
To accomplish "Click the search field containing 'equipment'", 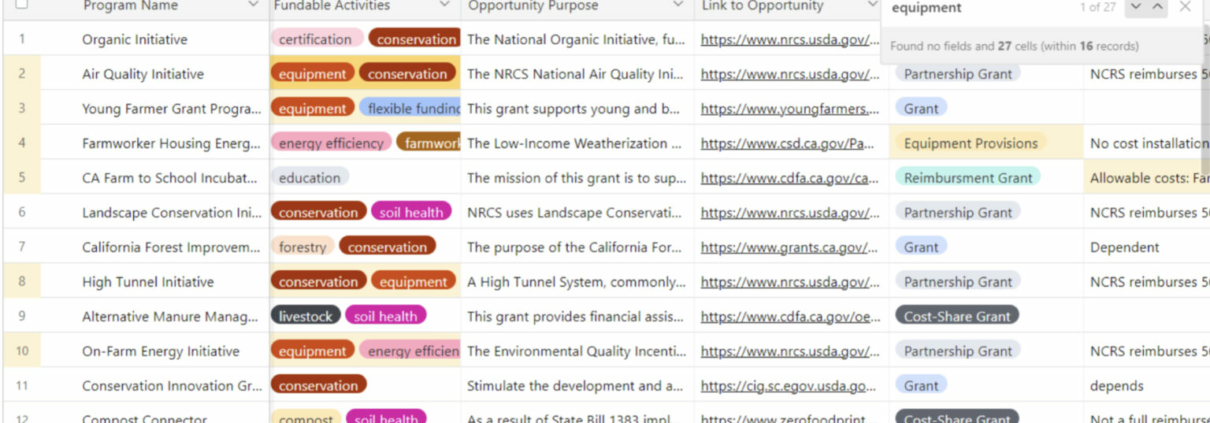I will coord(975,8).
